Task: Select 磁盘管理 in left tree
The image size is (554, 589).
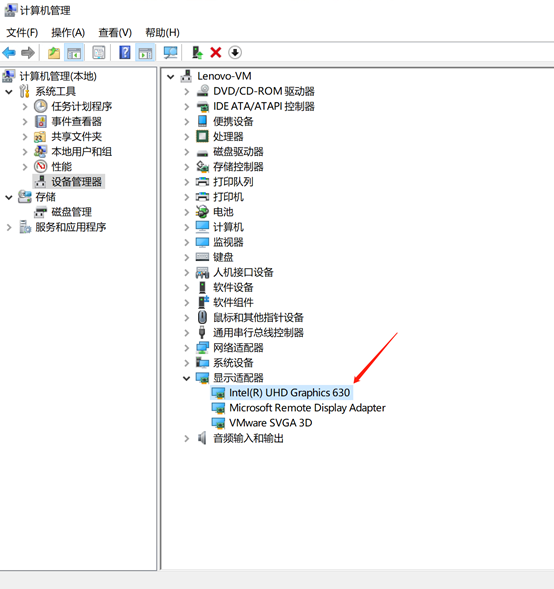Action: (x=71, y=212)
